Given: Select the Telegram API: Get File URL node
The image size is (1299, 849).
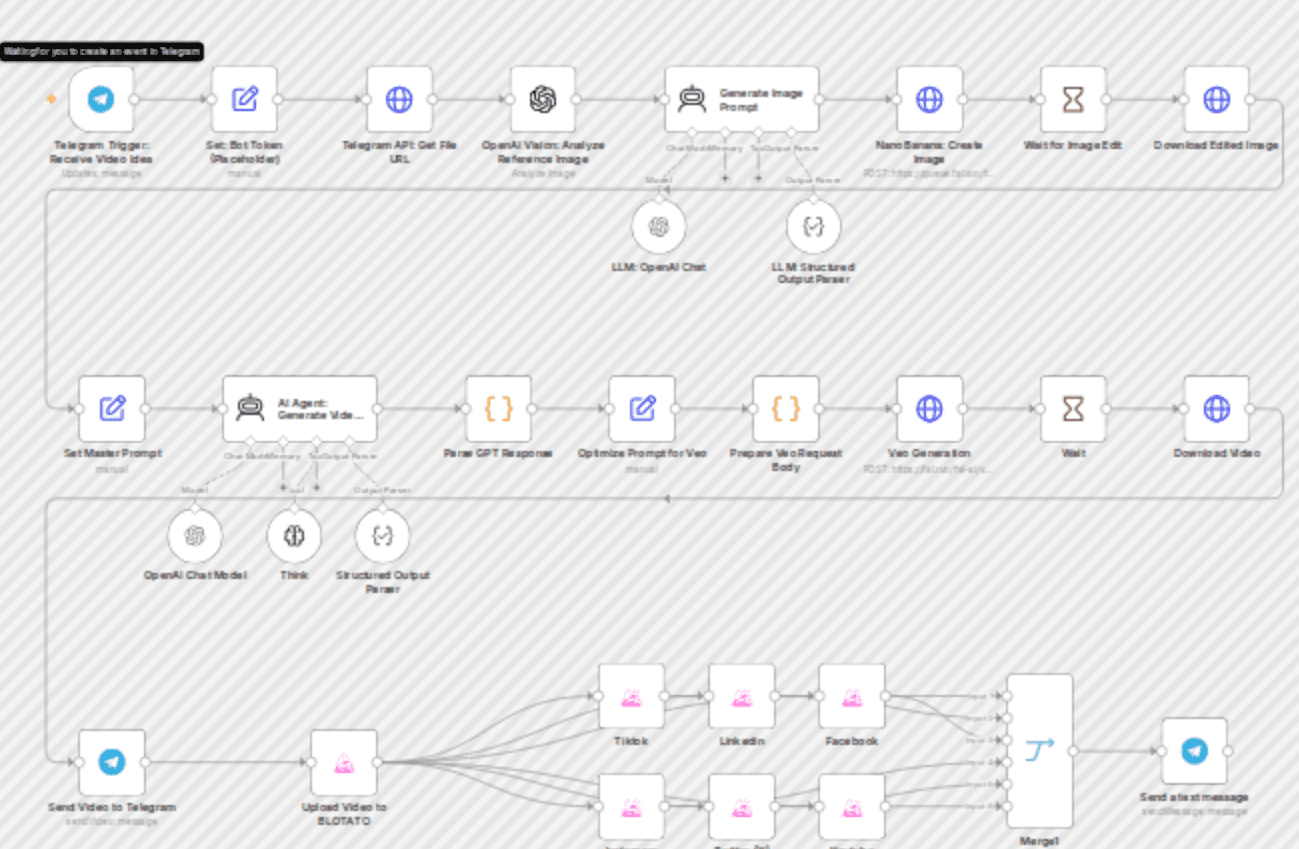Looking at the screenshot, I should pyautogui.click(x=399, y=99).
